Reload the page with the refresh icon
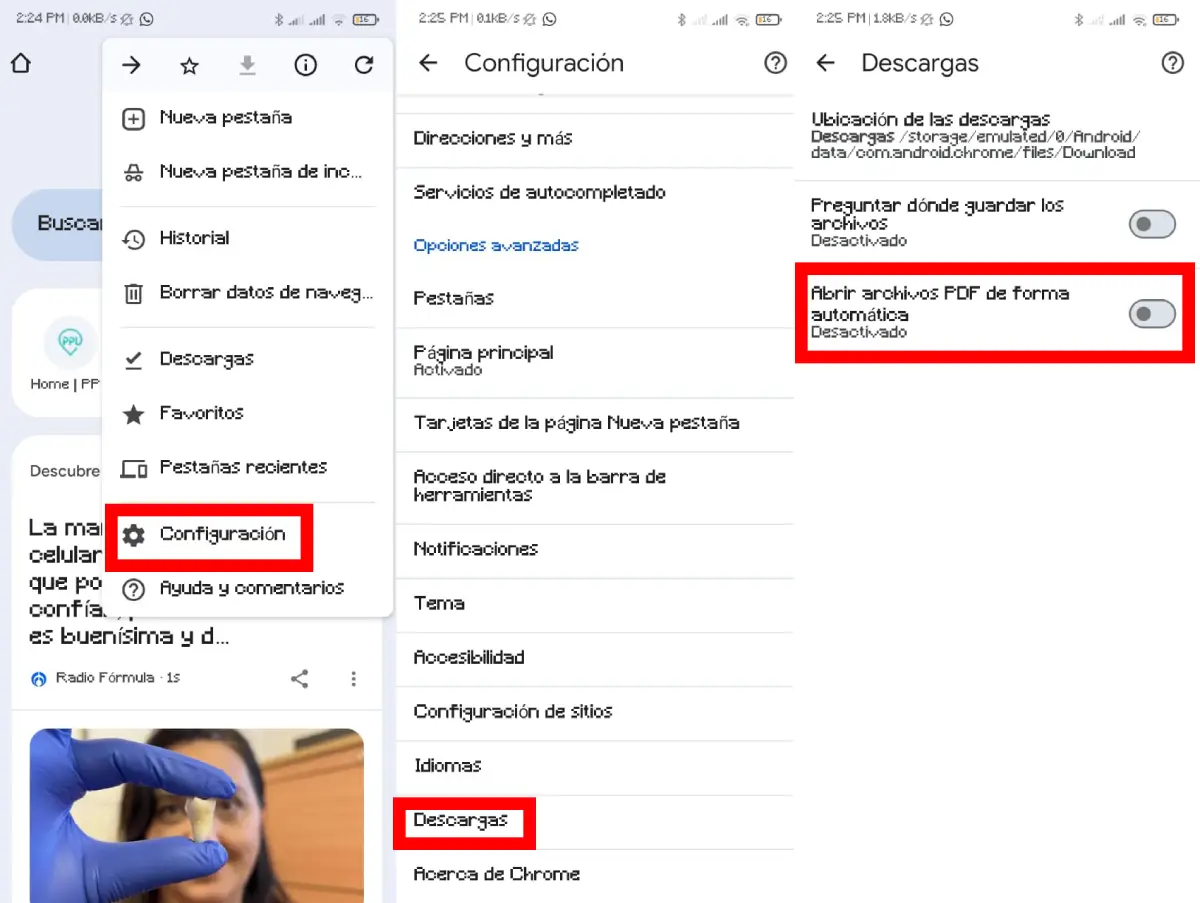1200x903 pixels. point(364,66)
